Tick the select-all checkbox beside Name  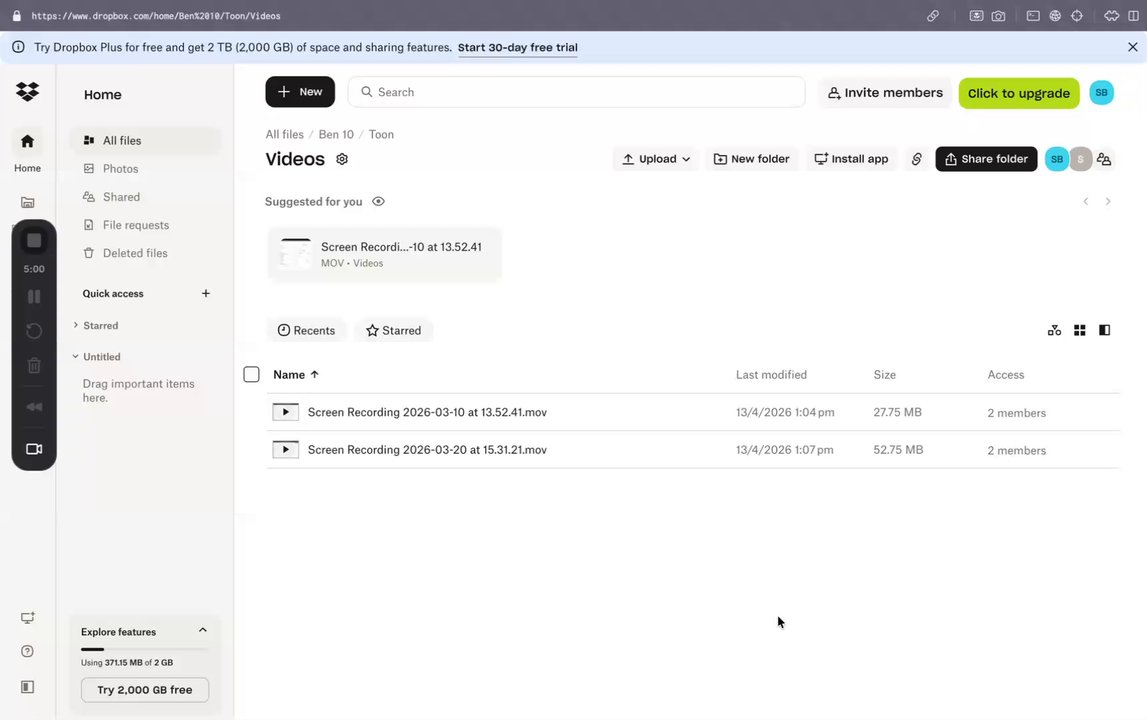click(x=251, y=374)
